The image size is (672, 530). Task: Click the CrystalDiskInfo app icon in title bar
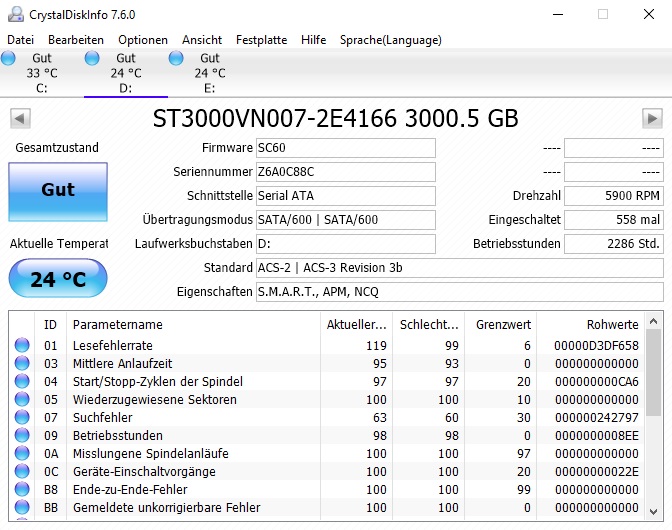coord(15,14)
